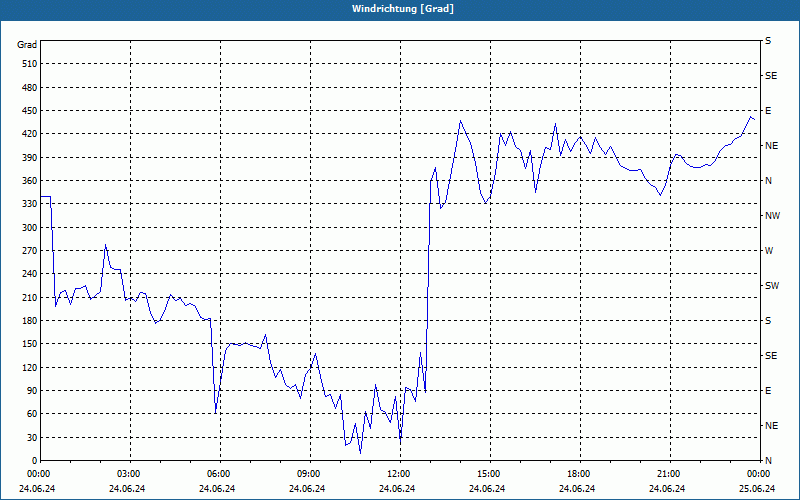The width and height of the screenshot is (800, 500).
Task: Click the 09:00 time label
Action: 310,473
